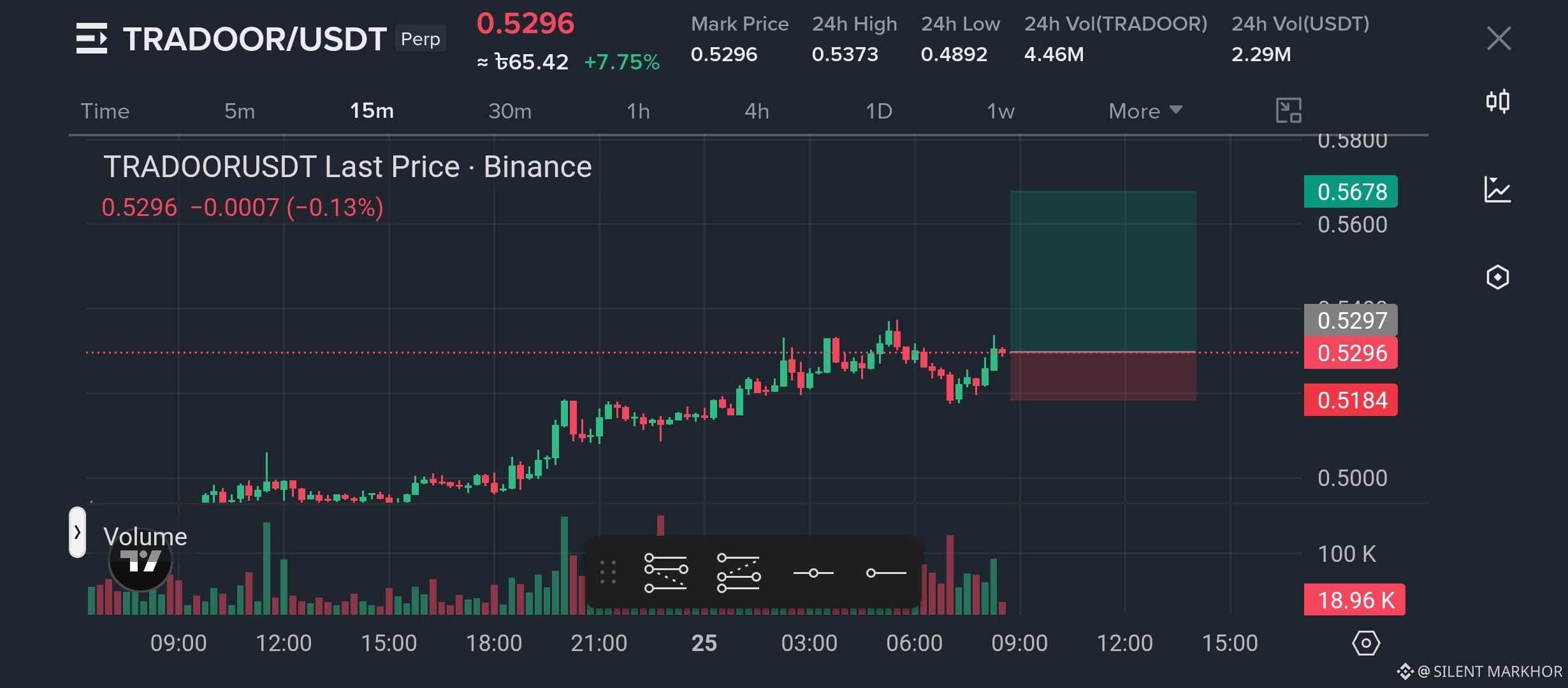Switch to the 5m timeframe
Viewport: 1568px width, 688px height.
coord(240,111)
